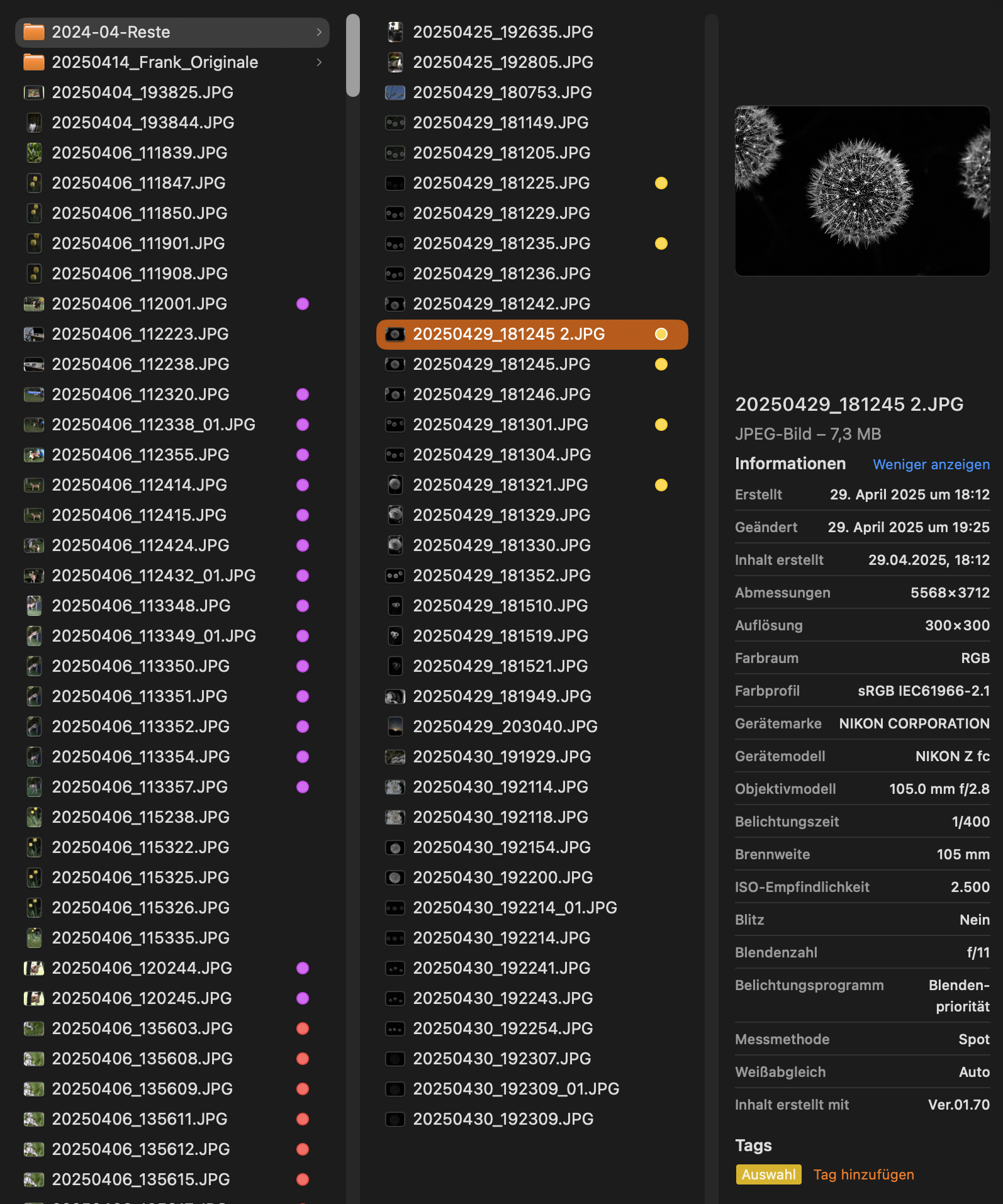The image size is (1003, 1204).
Task: Click 'Weniger anzeigen' to collapse information
Action: pos(931,464)
